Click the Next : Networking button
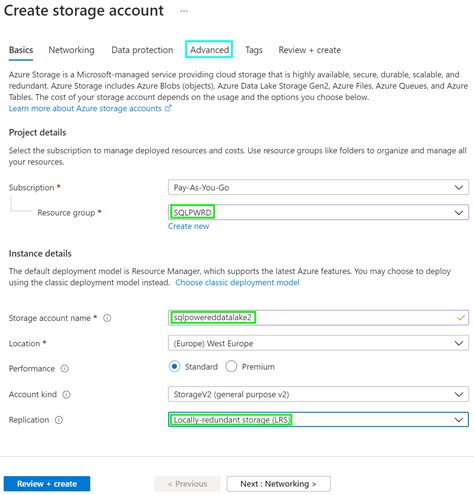This screenshot has width=474, height=495. [279, 484]
